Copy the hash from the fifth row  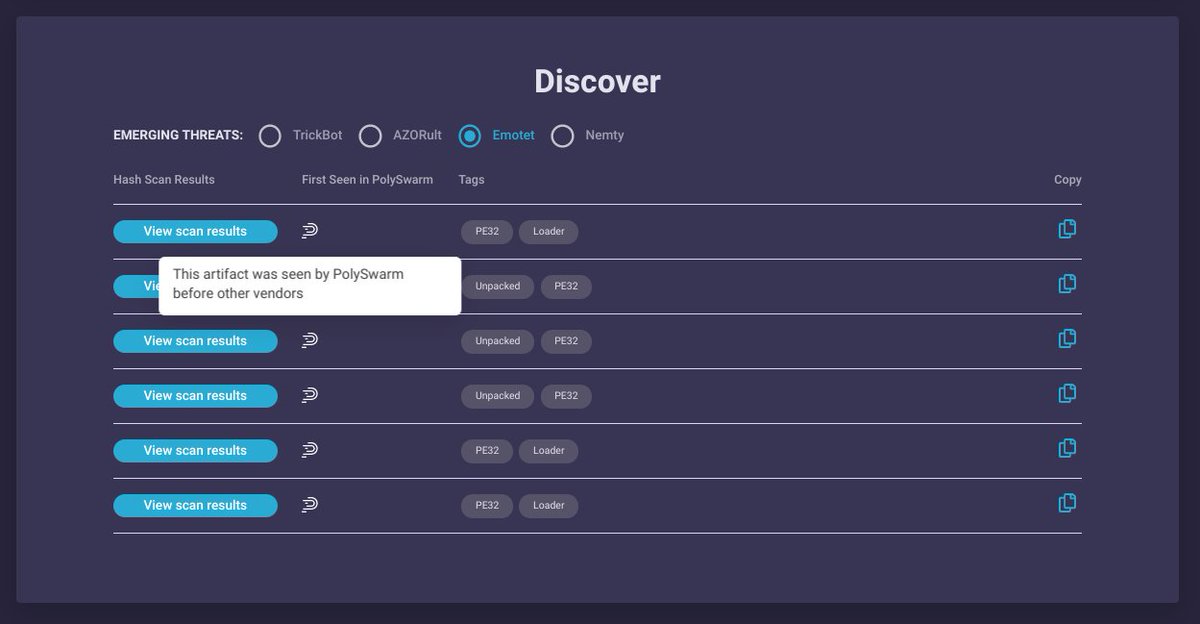coord(1067,448)
